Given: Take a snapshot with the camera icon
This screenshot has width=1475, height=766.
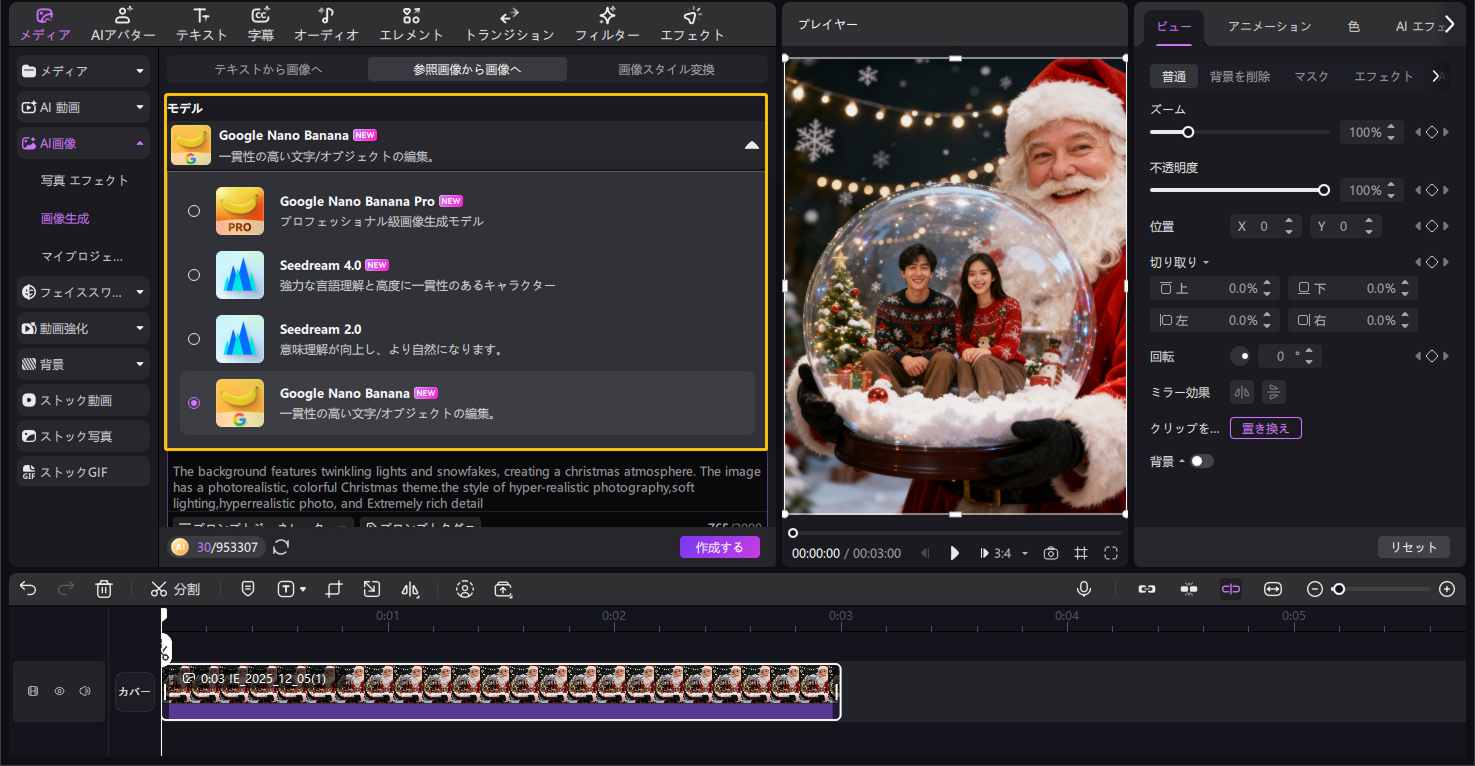Looking at the screenshot, I should [1050, 552].
